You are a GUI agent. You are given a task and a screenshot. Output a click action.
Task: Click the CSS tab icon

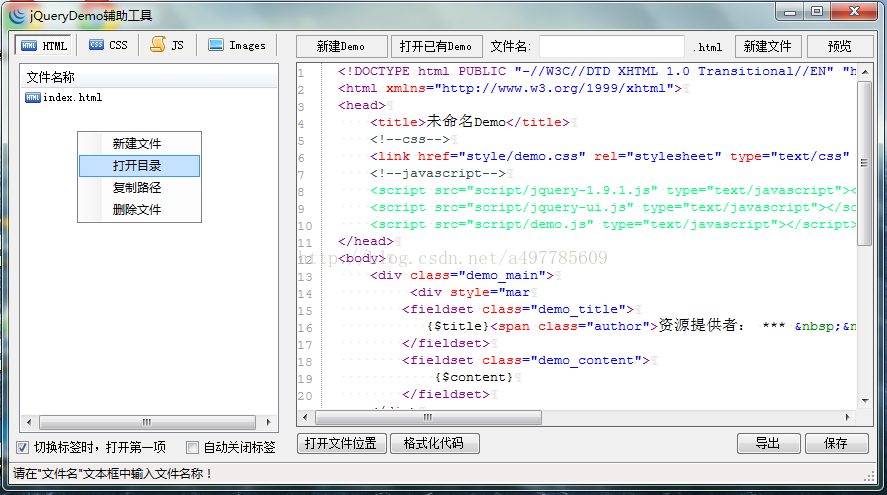tap(96, 45)
